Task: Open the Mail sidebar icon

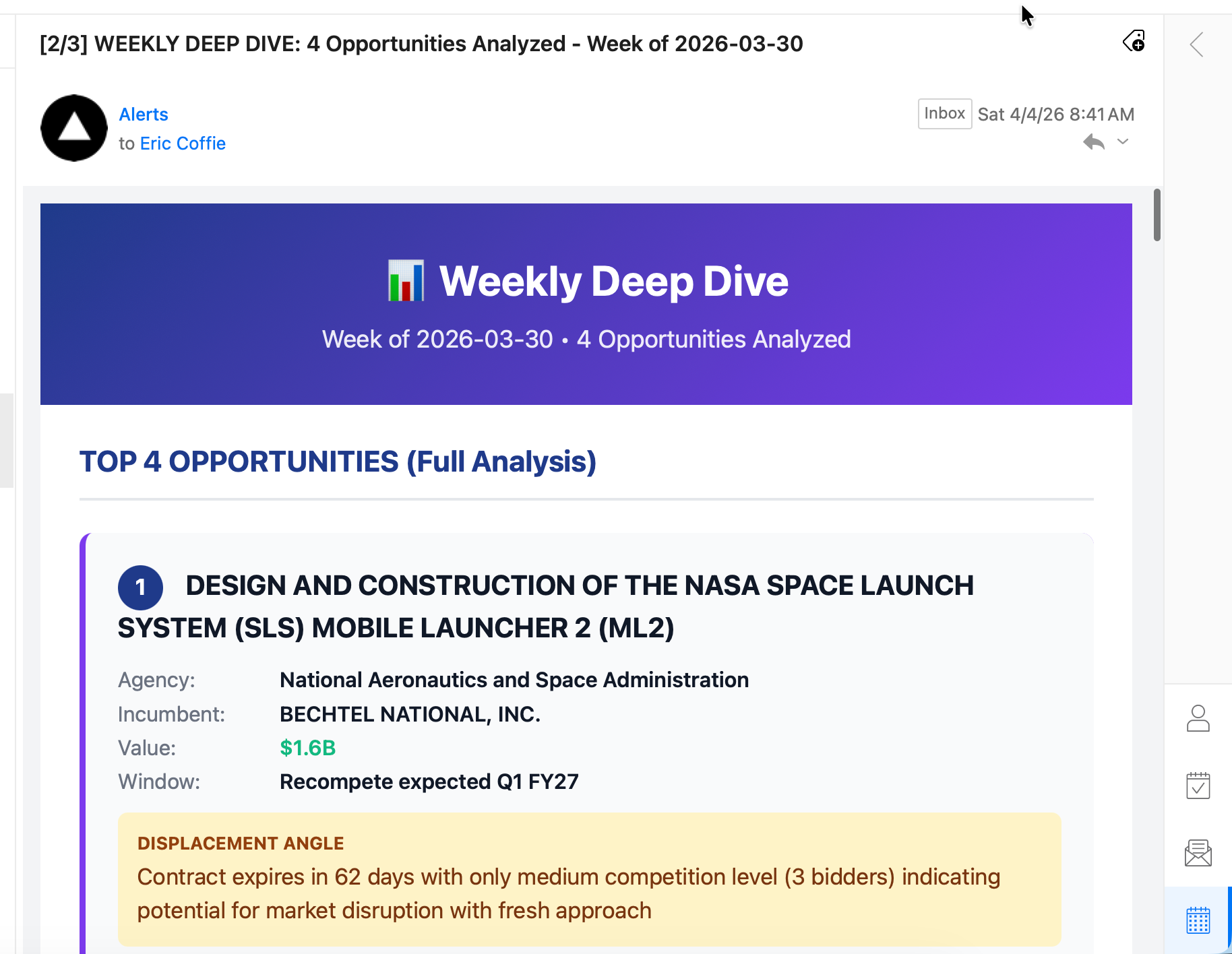Action: [1198, 853]
